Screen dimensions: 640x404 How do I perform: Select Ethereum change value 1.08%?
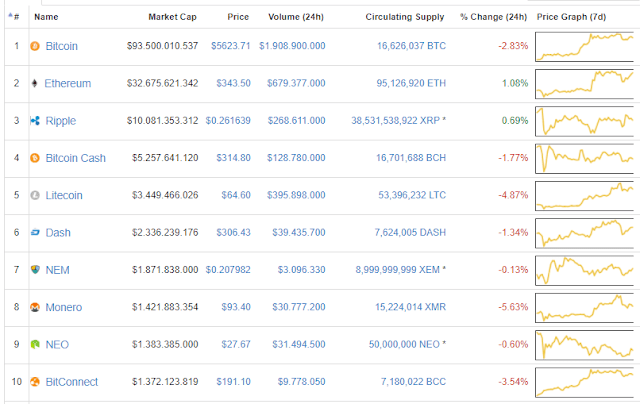(x=515, y=83)
